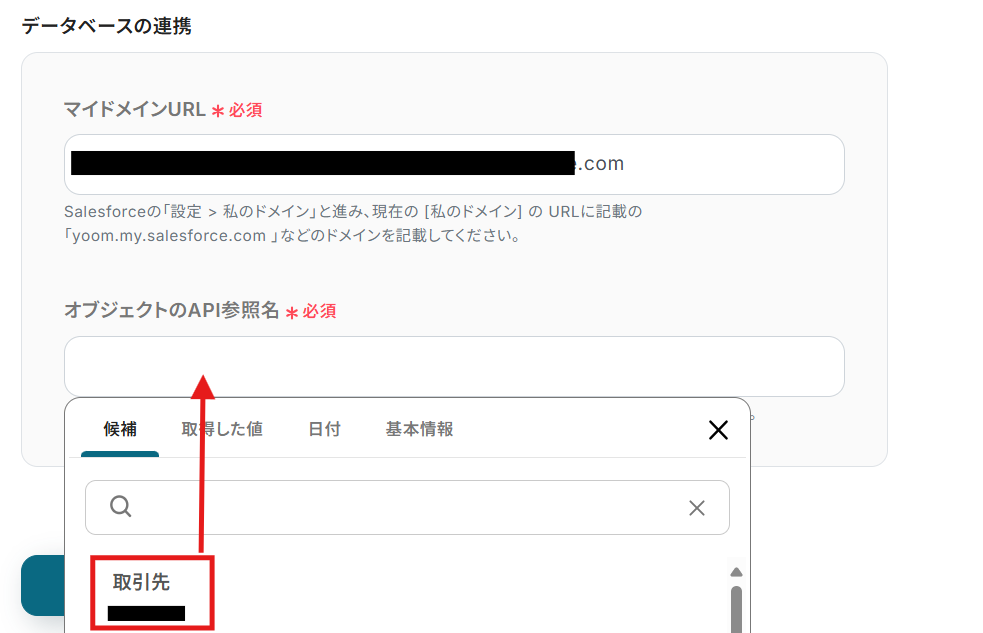983x633 pixels.
Task: Switch to the 取得した値 tab
Action: coord(222,429)
